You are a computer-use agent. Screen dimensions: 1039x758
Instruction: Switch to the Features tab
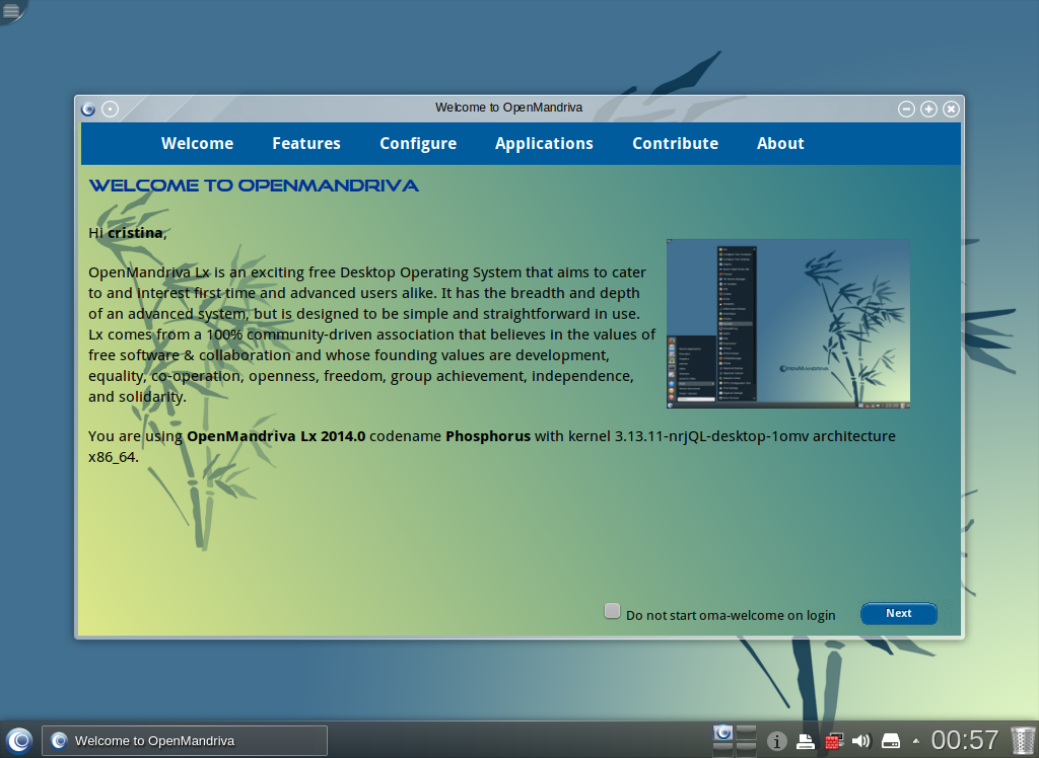pos(306,143)
